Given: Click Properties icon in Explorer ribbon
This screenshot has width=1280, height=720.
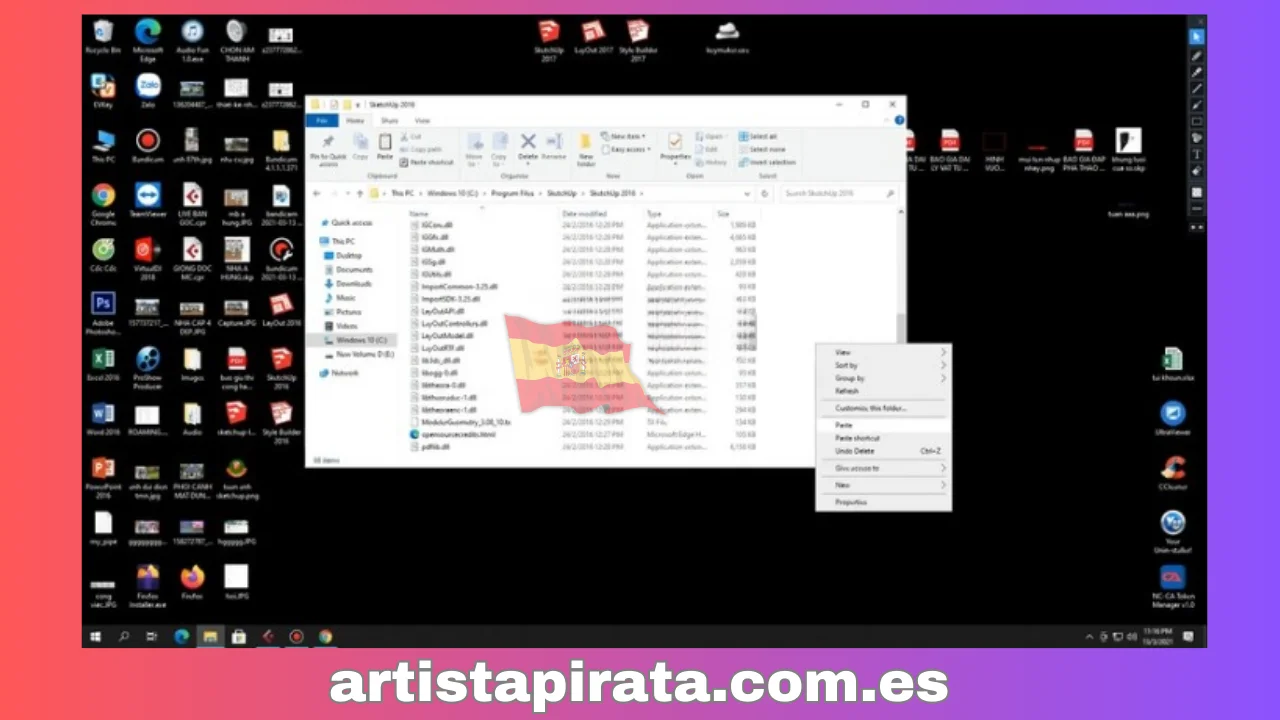Looking at the screenshot, I should 676,147.
